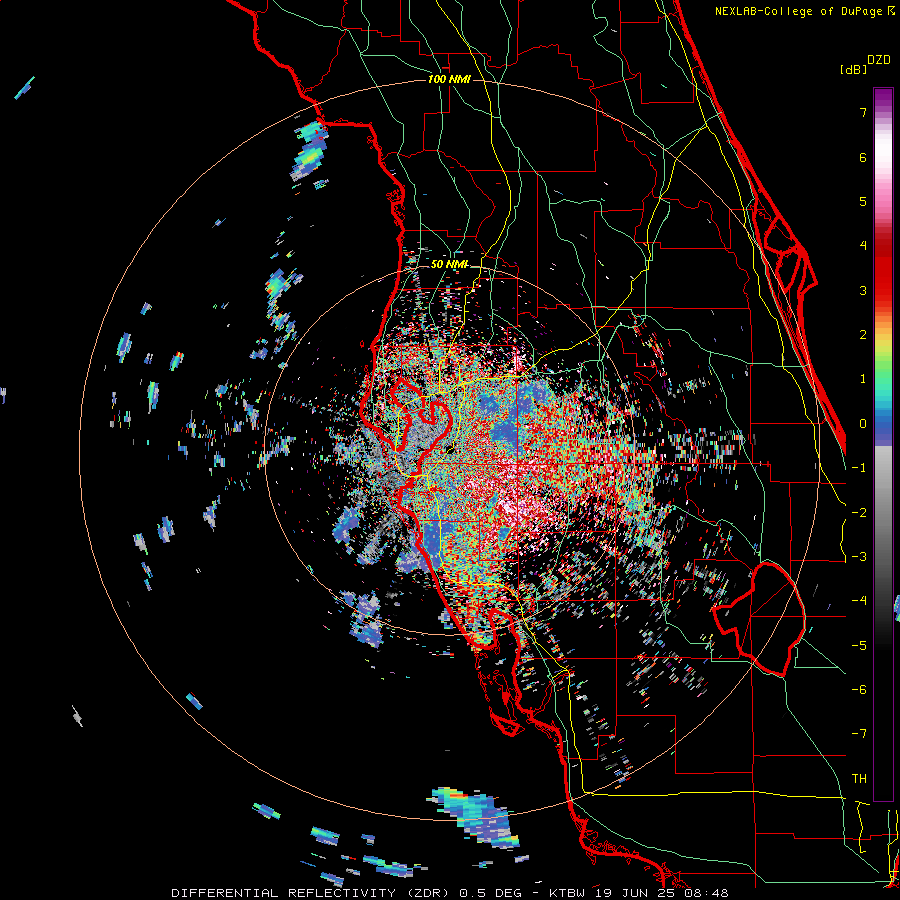The width and height of the screenshot is (900, 900).
Task: Click the 19 JUN 25 date text
Action: pos(635,893)
